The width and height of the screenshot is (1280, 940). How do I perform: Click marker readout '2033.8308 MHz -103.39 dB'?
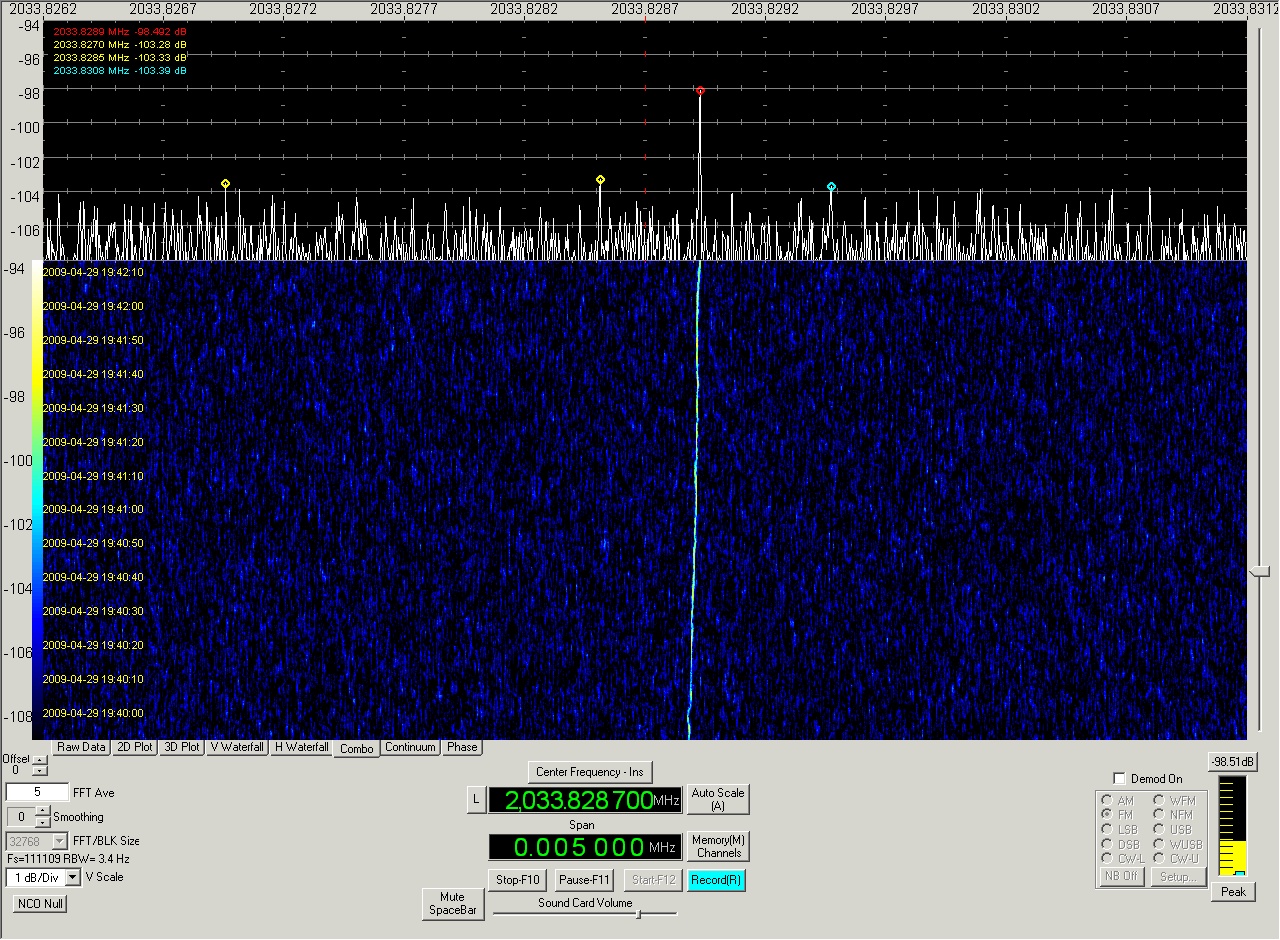(120, 71)
